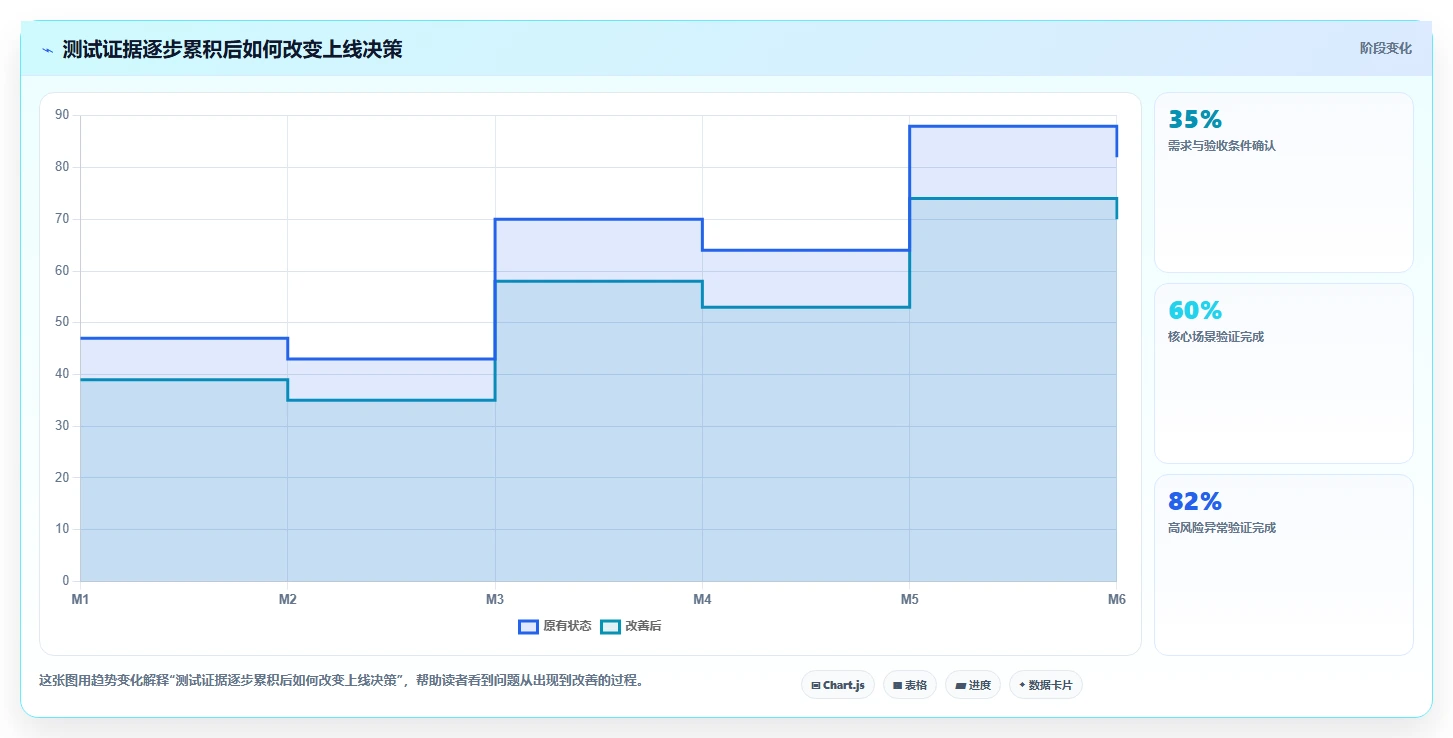Click the 核心场景验证完成 label

tap(1216, 337)
